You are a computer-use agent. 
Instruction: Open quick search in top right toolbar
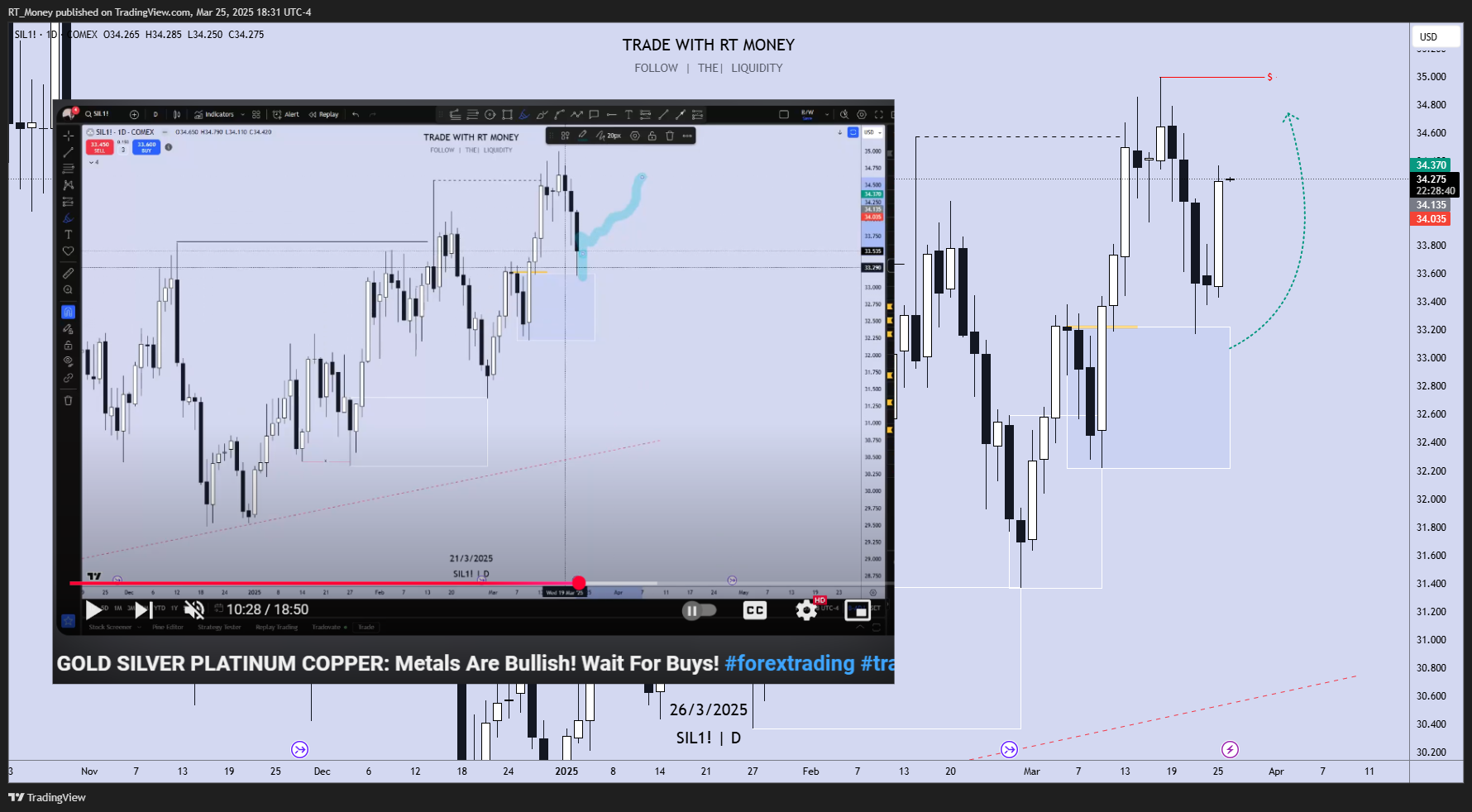pyautogui.click(x=844, y=114)
